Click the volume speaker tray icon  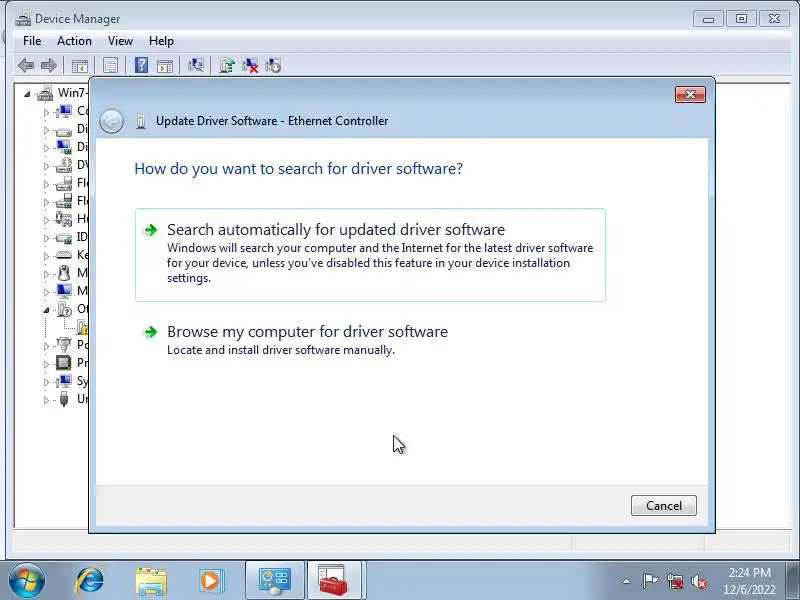point(698,581)
